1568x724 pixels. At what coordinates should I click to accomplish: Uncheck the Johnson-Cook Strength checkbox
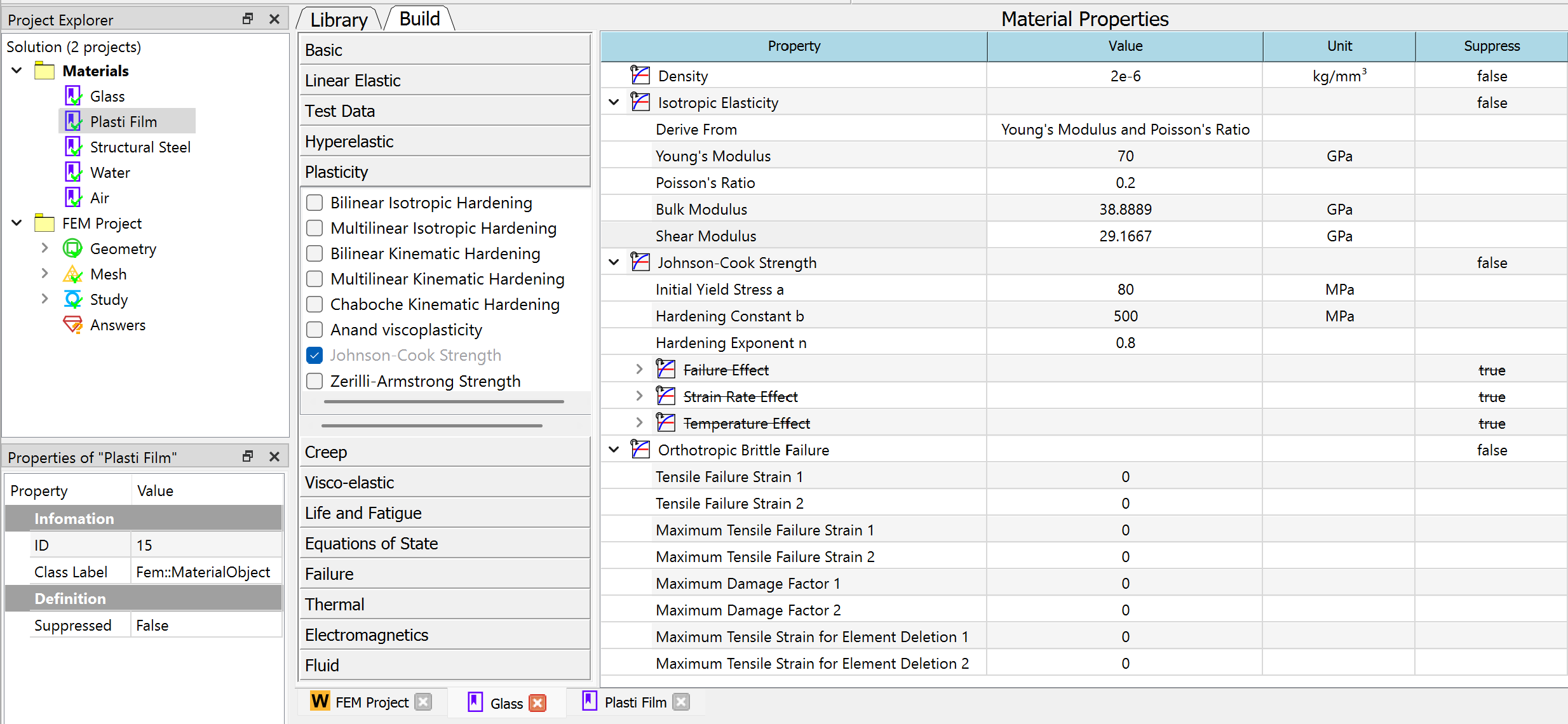point(314,355)
